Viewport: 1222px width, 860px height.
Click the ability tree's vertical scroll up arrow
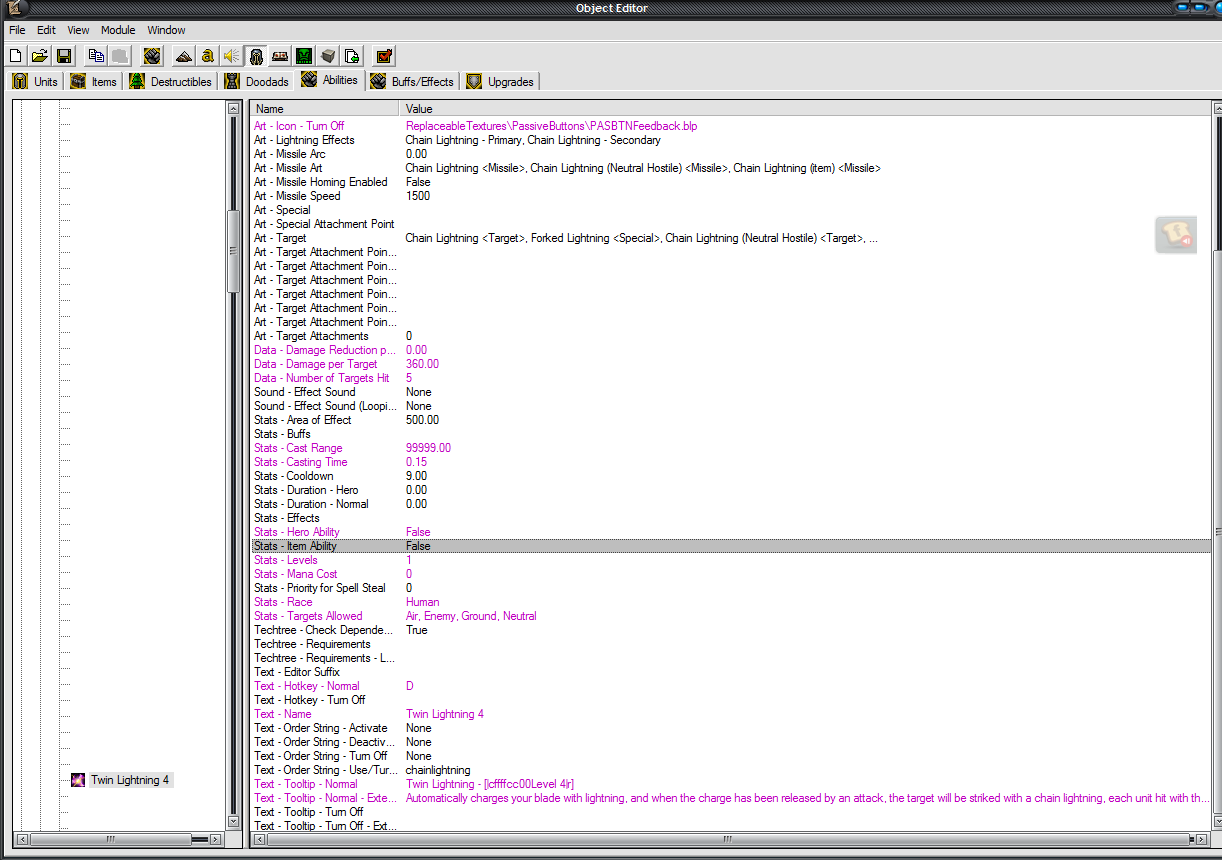click(234, 108)
